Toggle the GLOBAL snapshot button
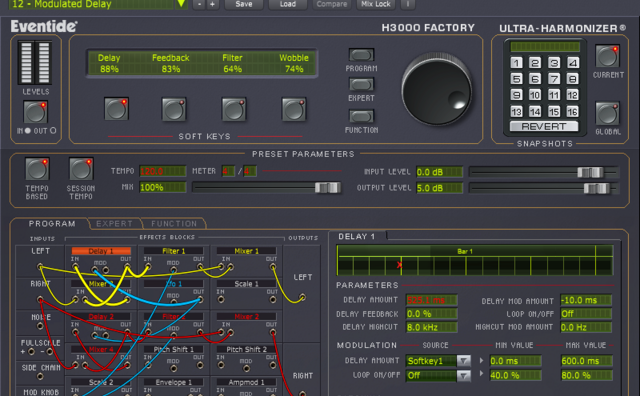Viewport: 640px width, 396px height. (607, 113)
